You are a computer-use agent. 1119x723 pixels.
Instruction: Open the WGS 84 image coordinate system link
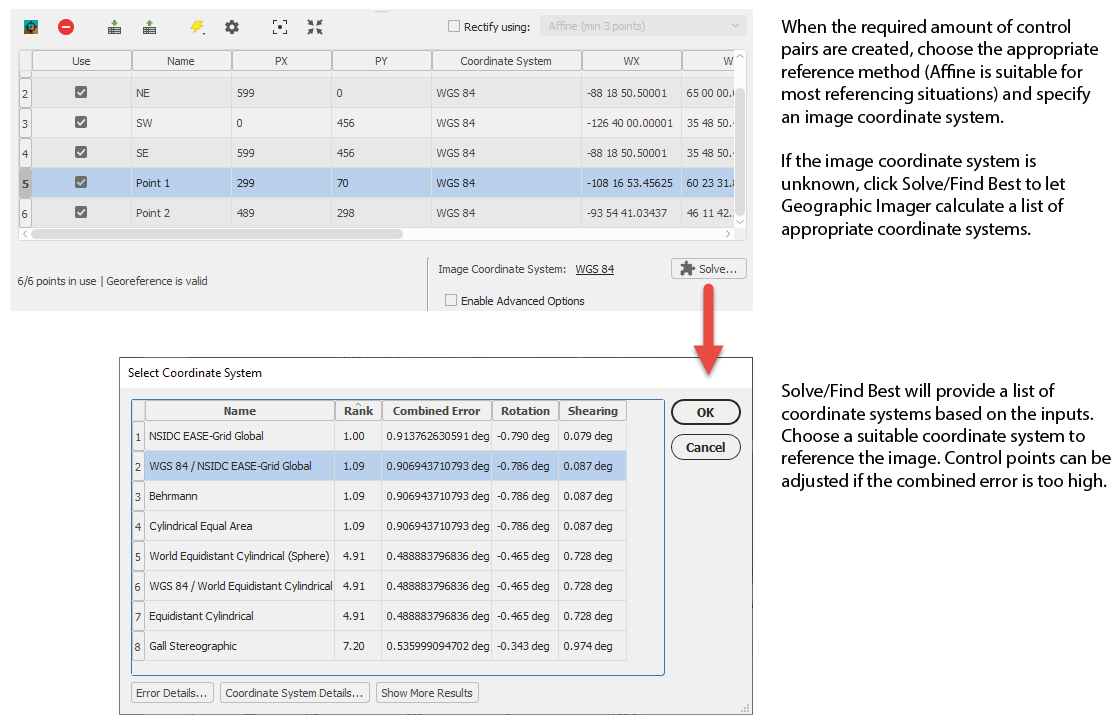click(x=594, y=269)
